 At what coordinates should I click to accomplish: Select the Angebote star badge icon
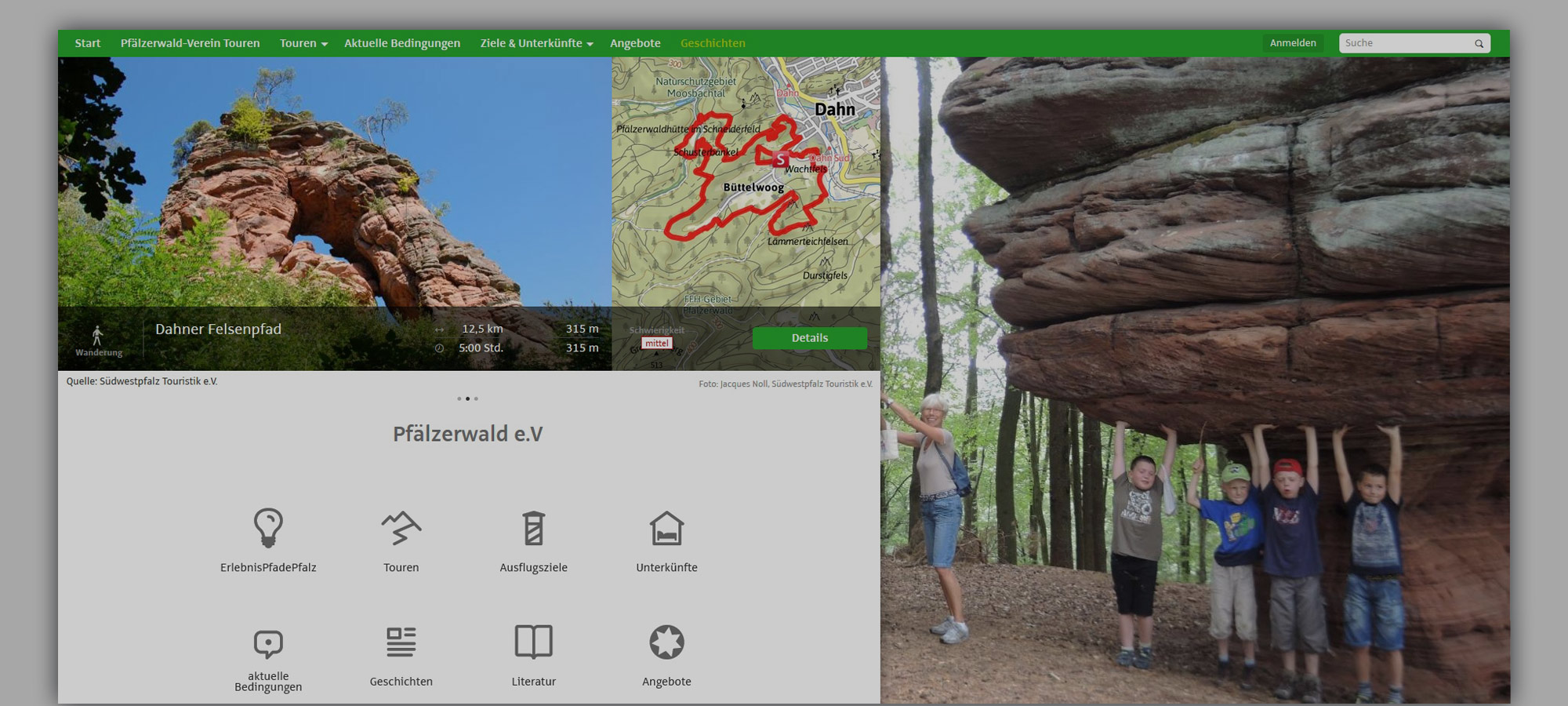coord(666,642)
